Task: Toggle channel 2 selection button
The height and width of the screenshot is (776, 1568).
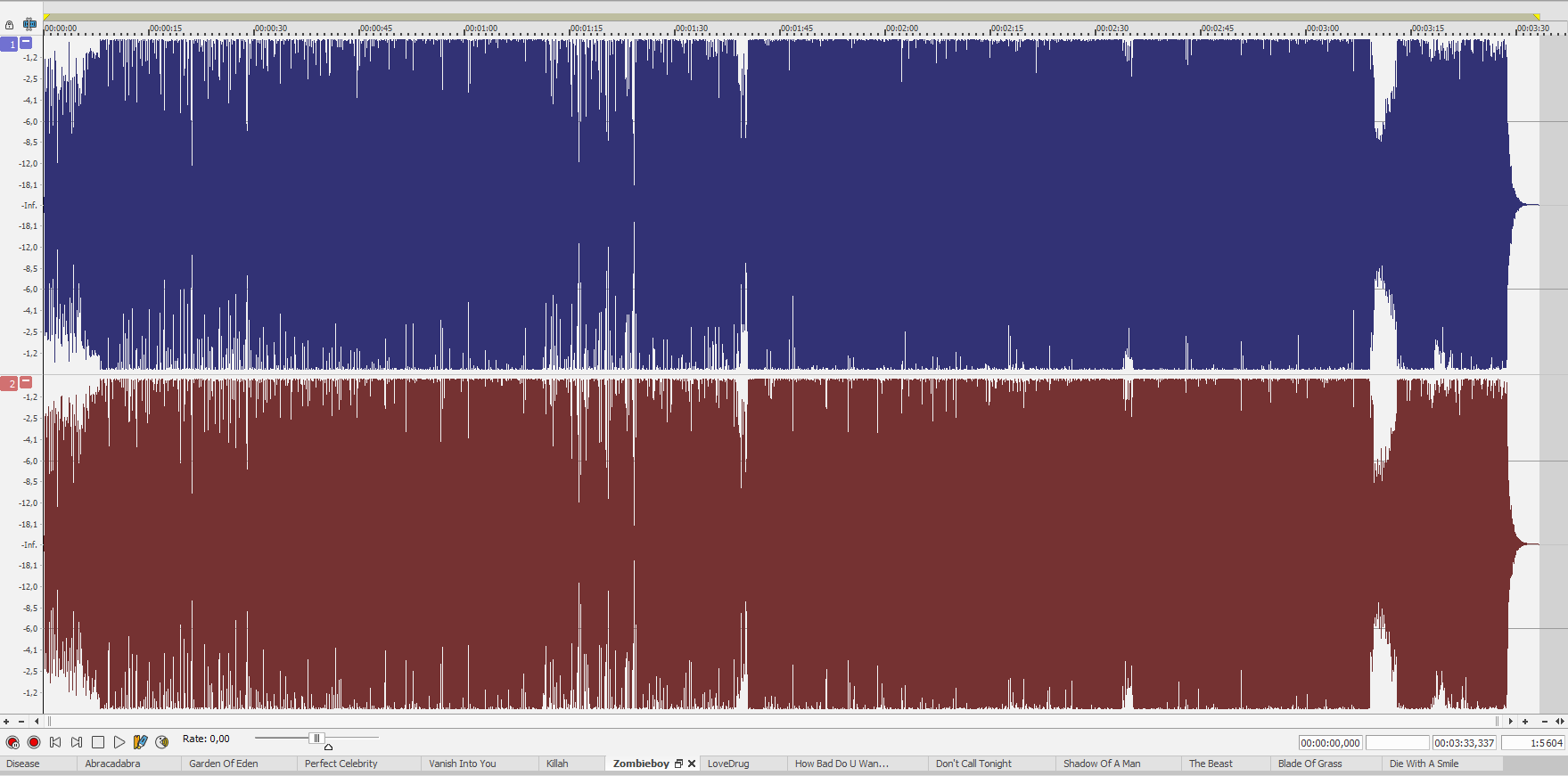Action: click(x=9, y=383)
